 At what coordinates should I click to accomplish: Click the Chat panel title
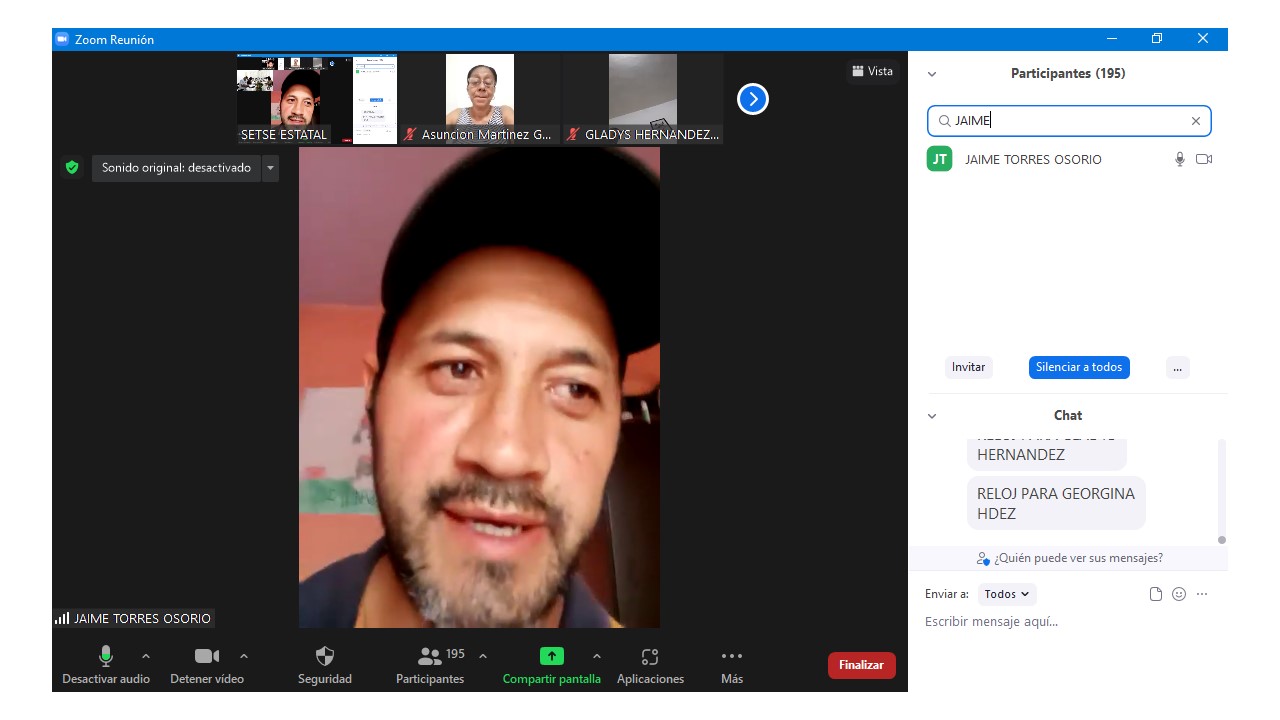1068,416
